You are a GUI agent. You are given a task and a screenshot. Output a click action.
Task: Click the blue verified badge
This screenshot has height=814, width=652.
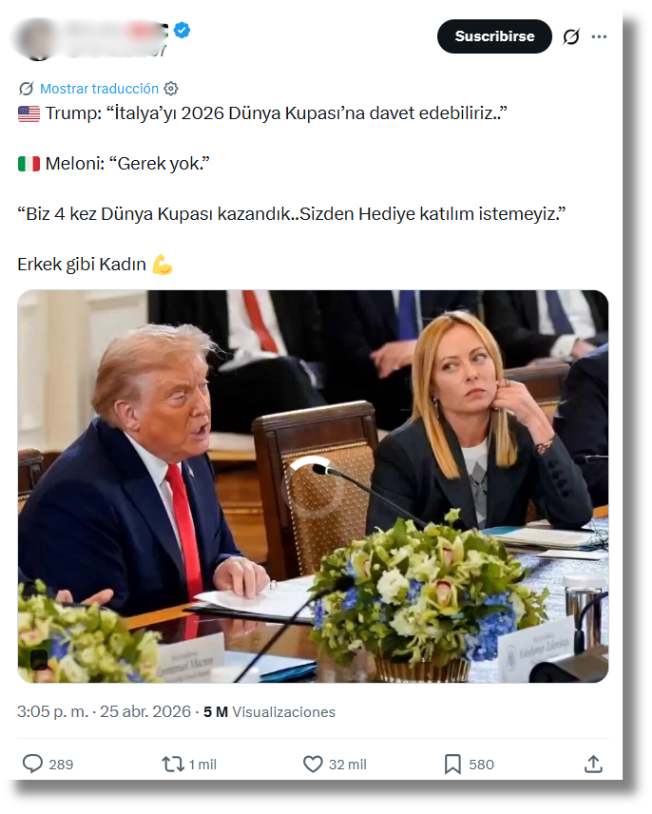182,30
